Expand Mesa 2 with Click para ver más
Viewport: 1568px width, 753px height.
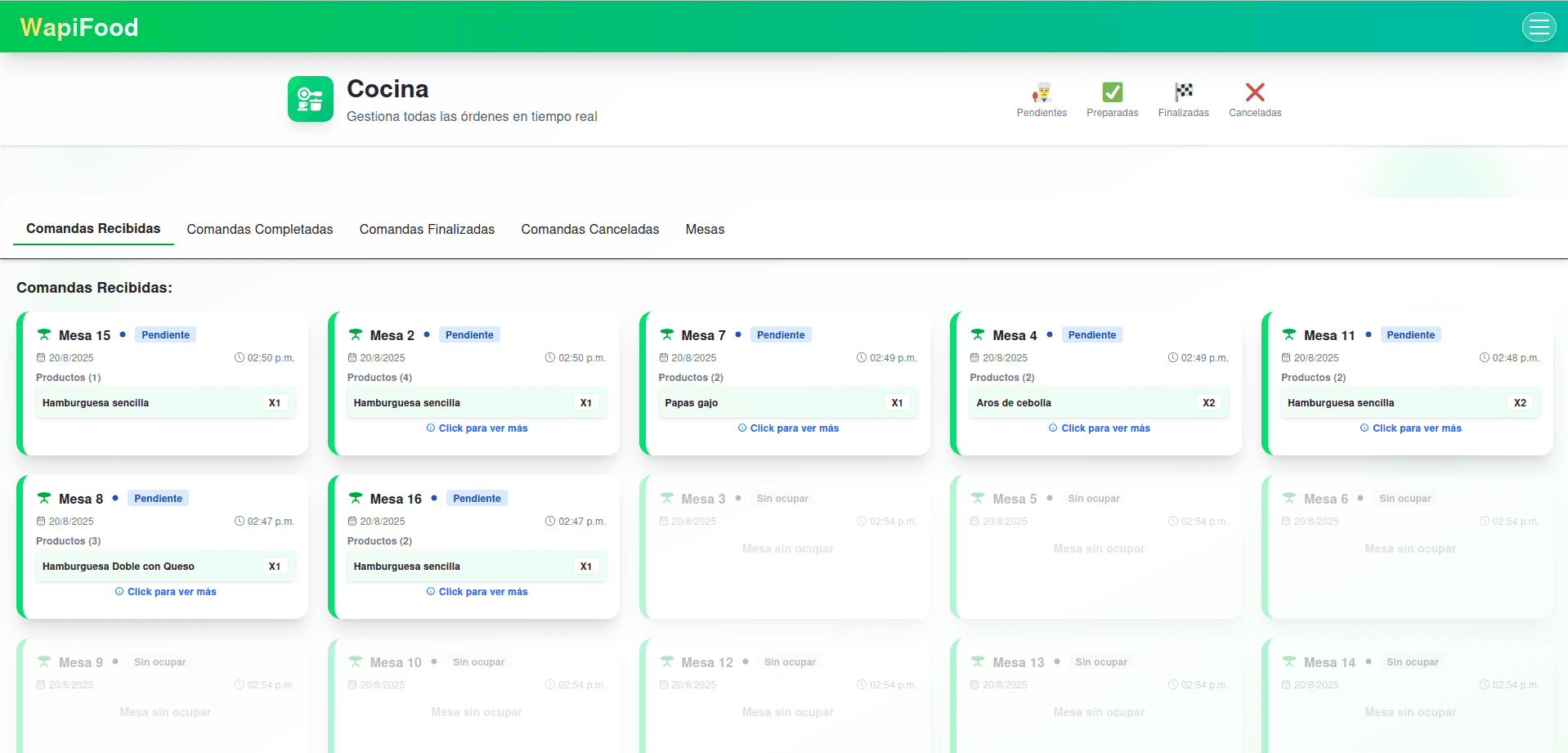tap(477, 428)
